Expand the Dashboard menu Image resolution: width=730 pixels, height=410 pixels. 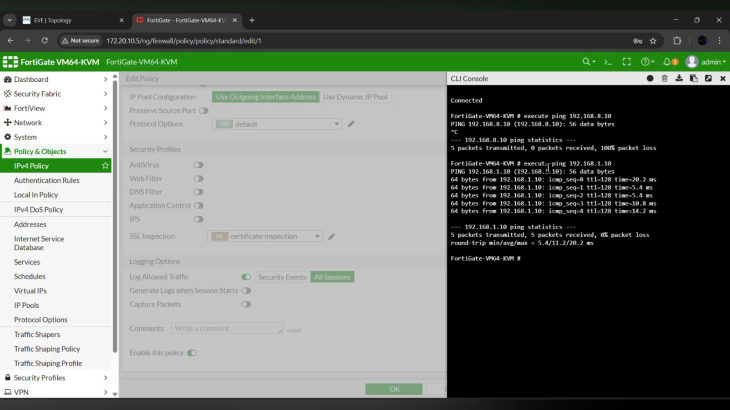click(55, 79)
